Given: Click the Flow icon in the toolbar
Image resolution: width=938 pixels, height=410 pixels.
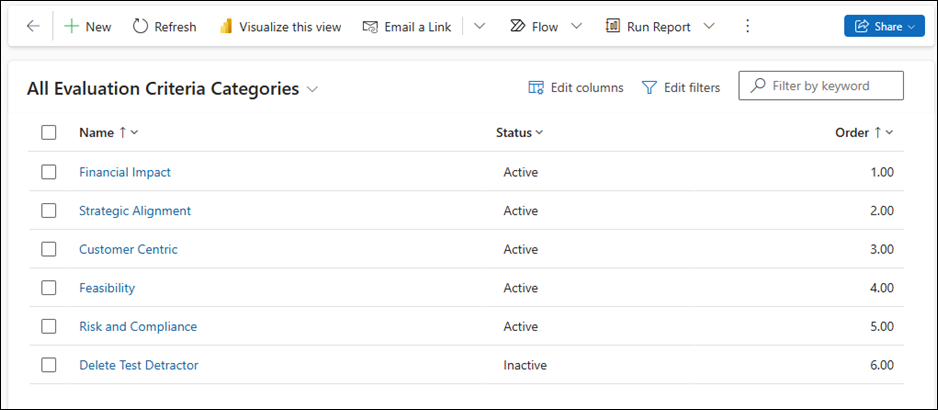Looking at the screenshot, I should click(517, 27).
